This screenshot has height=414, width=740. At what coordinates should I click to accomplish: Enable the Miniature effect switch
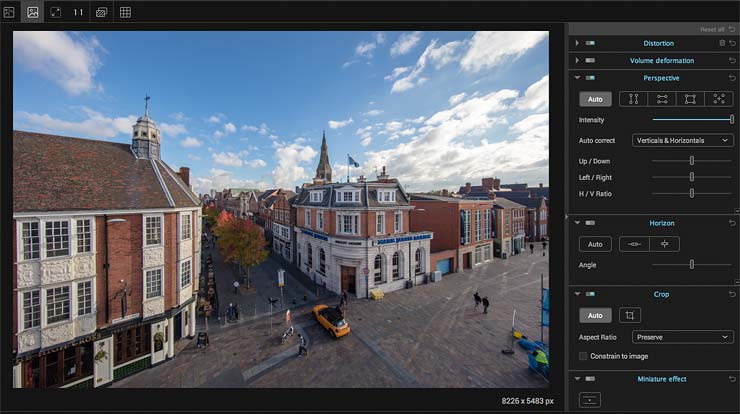pyautogui.click(x=590, y=379)
